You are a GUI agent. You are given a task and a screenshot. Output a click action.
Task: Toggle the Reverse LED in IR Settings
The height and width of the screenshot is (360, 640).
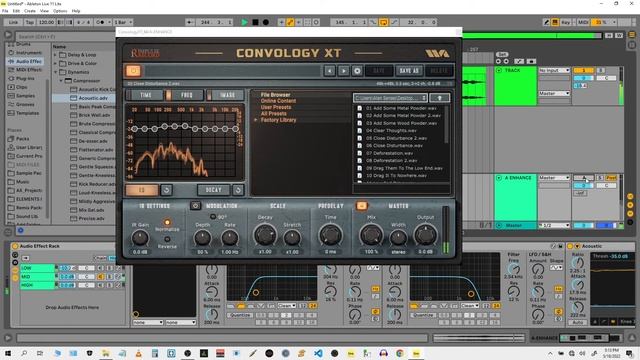click(167, 240)
